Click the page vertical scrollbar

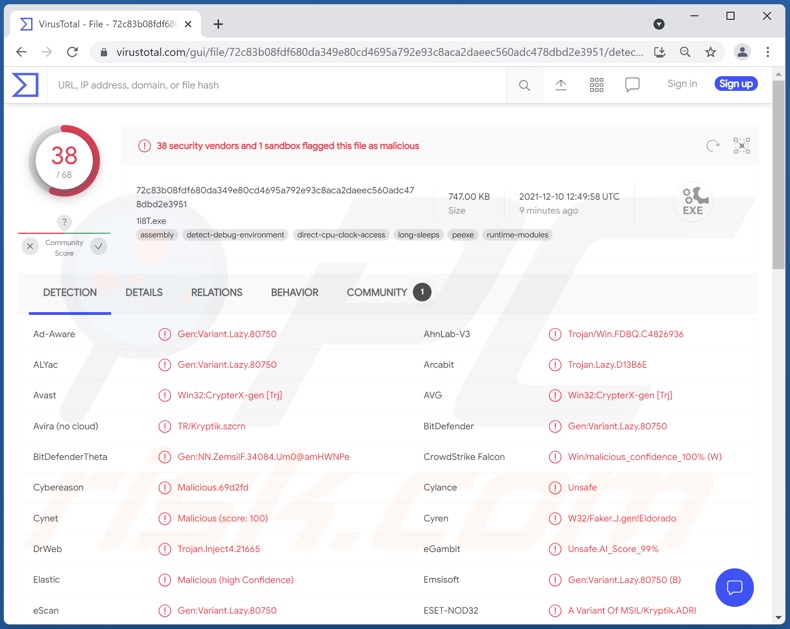tap(778, 174)
